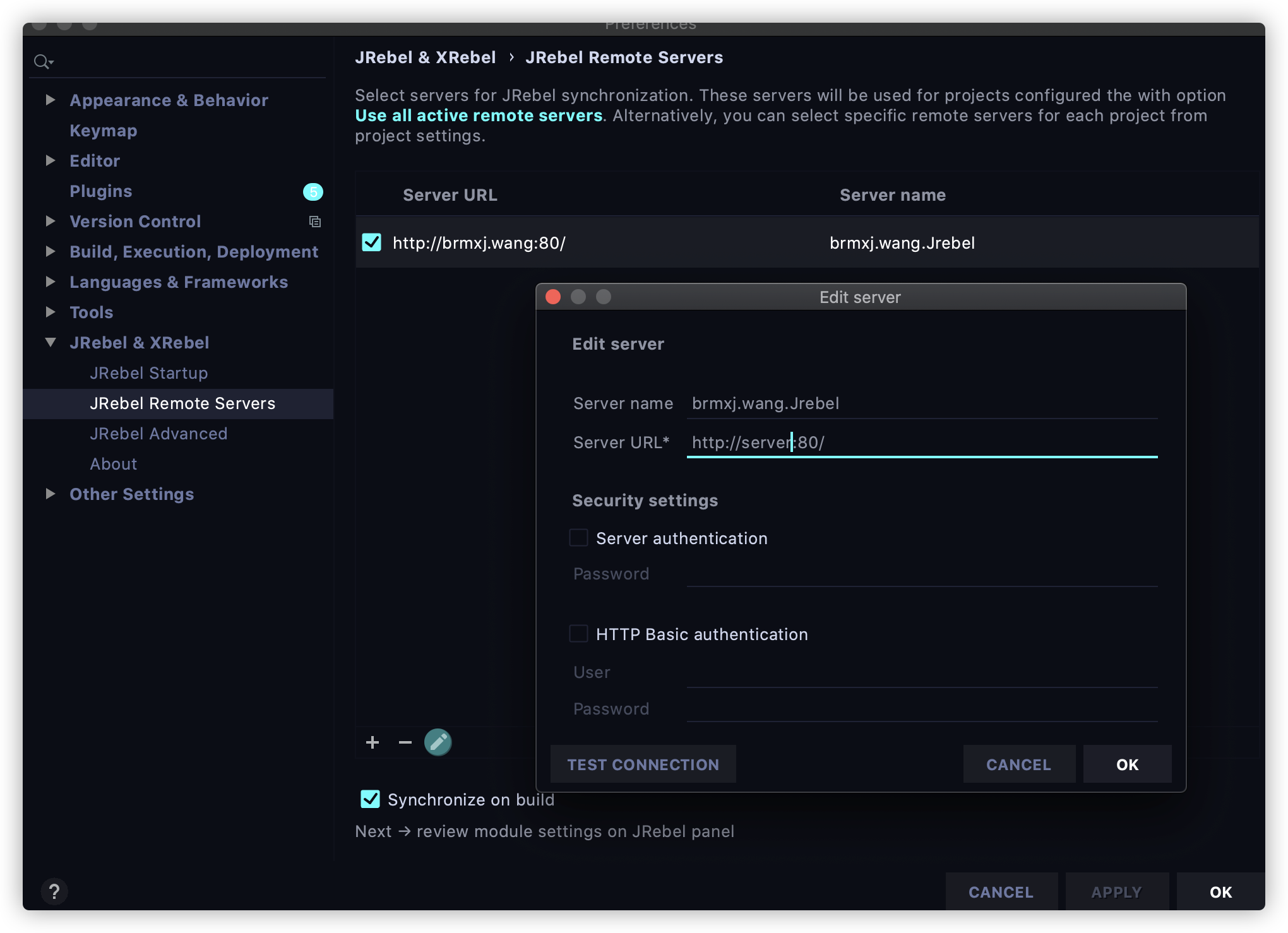The width and height of the screenshot is (1288, 933).
Task: Enable Server authentication checkbox
Action: [x=578, y=538]
